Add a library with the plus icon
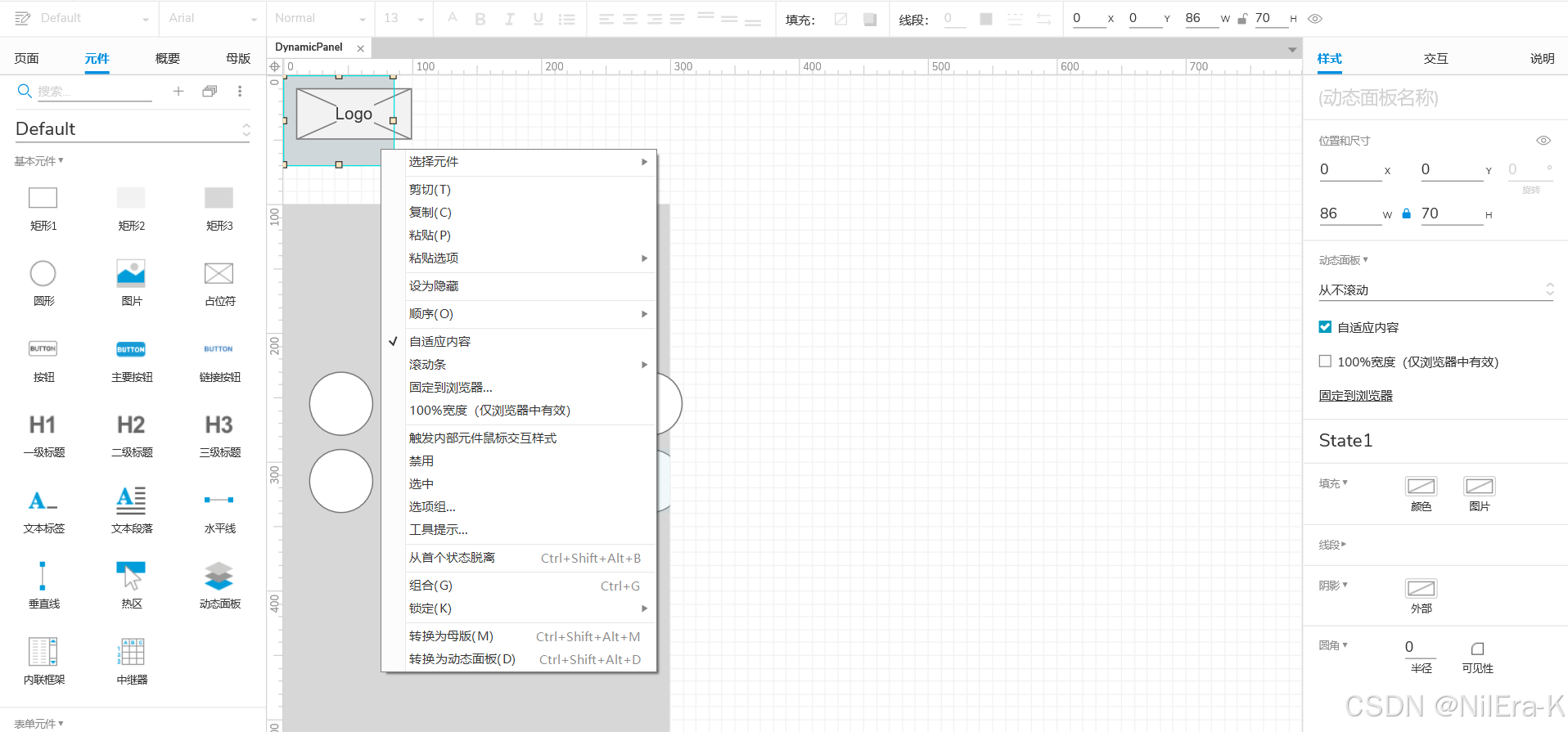The width and height of the screenshot is (1568, 732). (x=178, y=91)
